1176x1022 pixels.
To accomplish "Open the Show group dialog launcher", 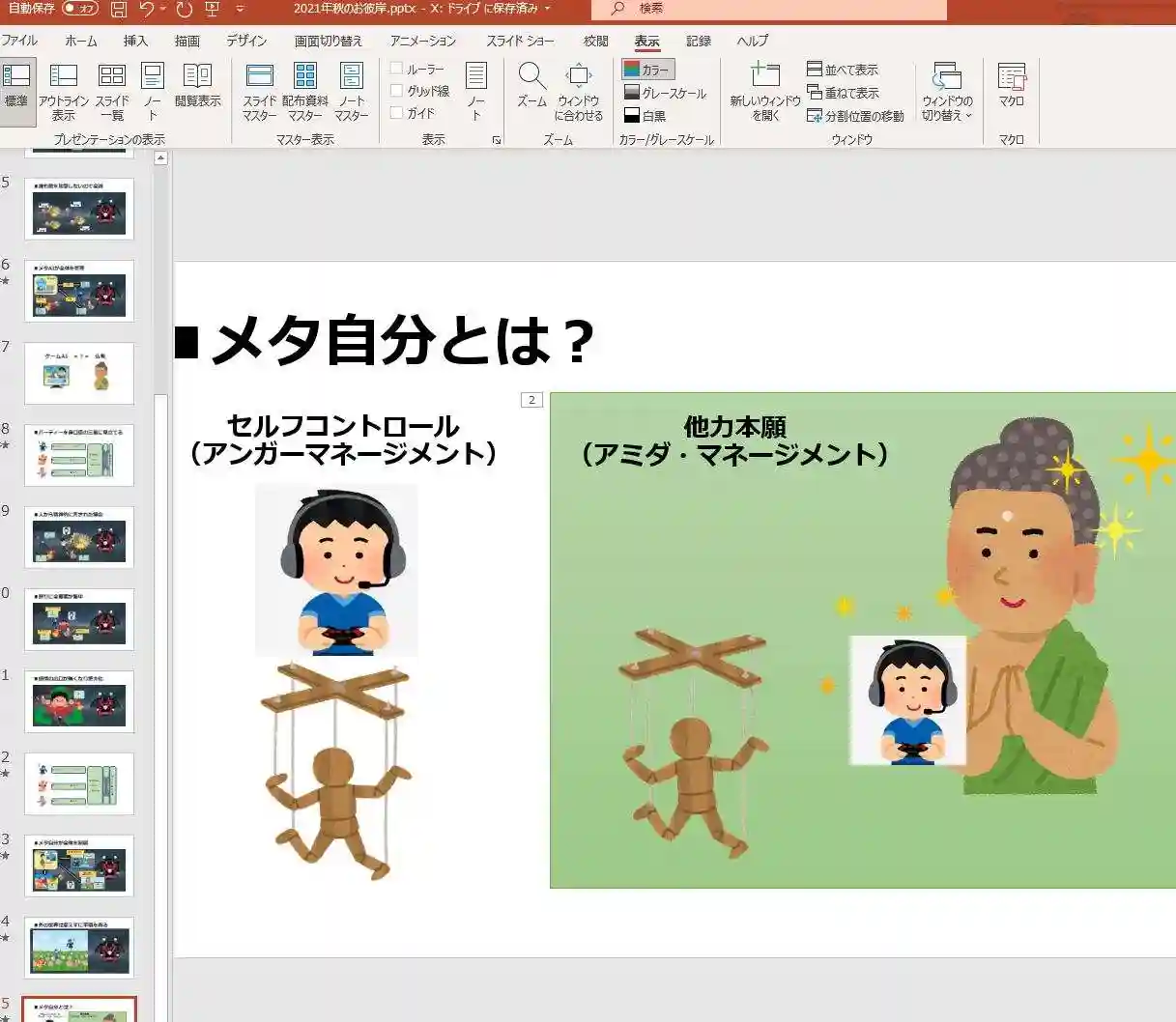I will coord(497,140).
